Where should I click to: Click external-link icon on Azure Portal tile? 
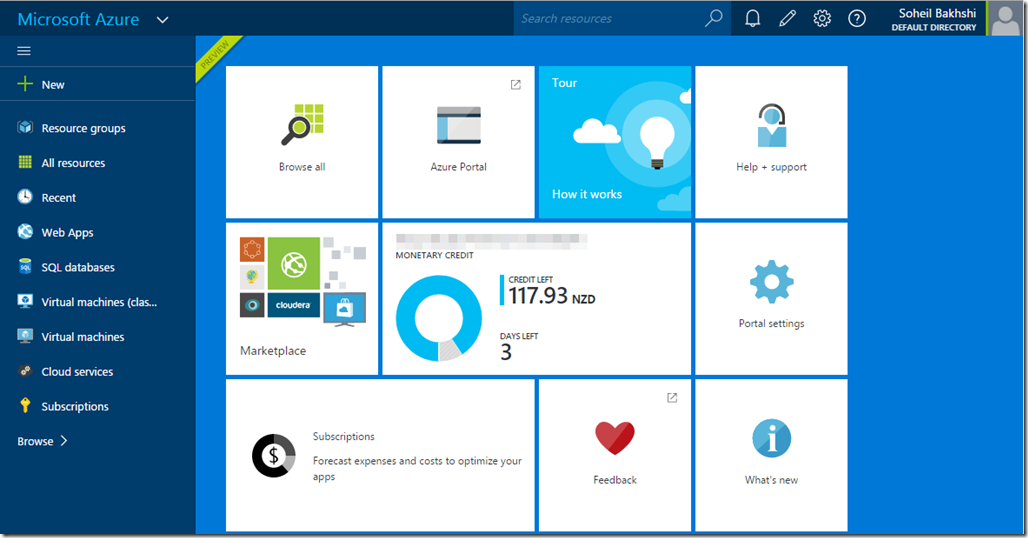(516, 85)
